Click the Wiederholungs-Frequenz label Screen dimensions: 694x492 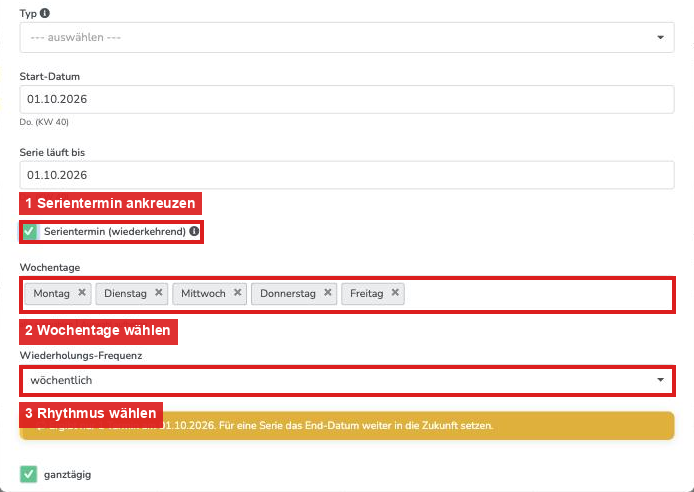point(81,356)
